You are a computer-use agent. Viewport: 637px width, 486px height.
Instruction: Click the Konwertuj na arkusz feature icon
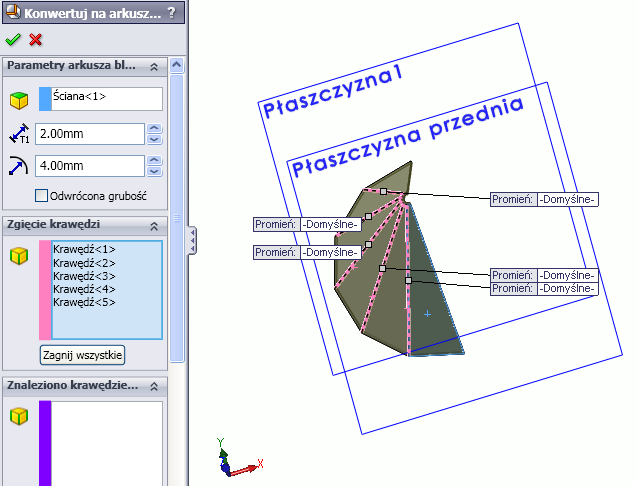(x=13, y=12)
